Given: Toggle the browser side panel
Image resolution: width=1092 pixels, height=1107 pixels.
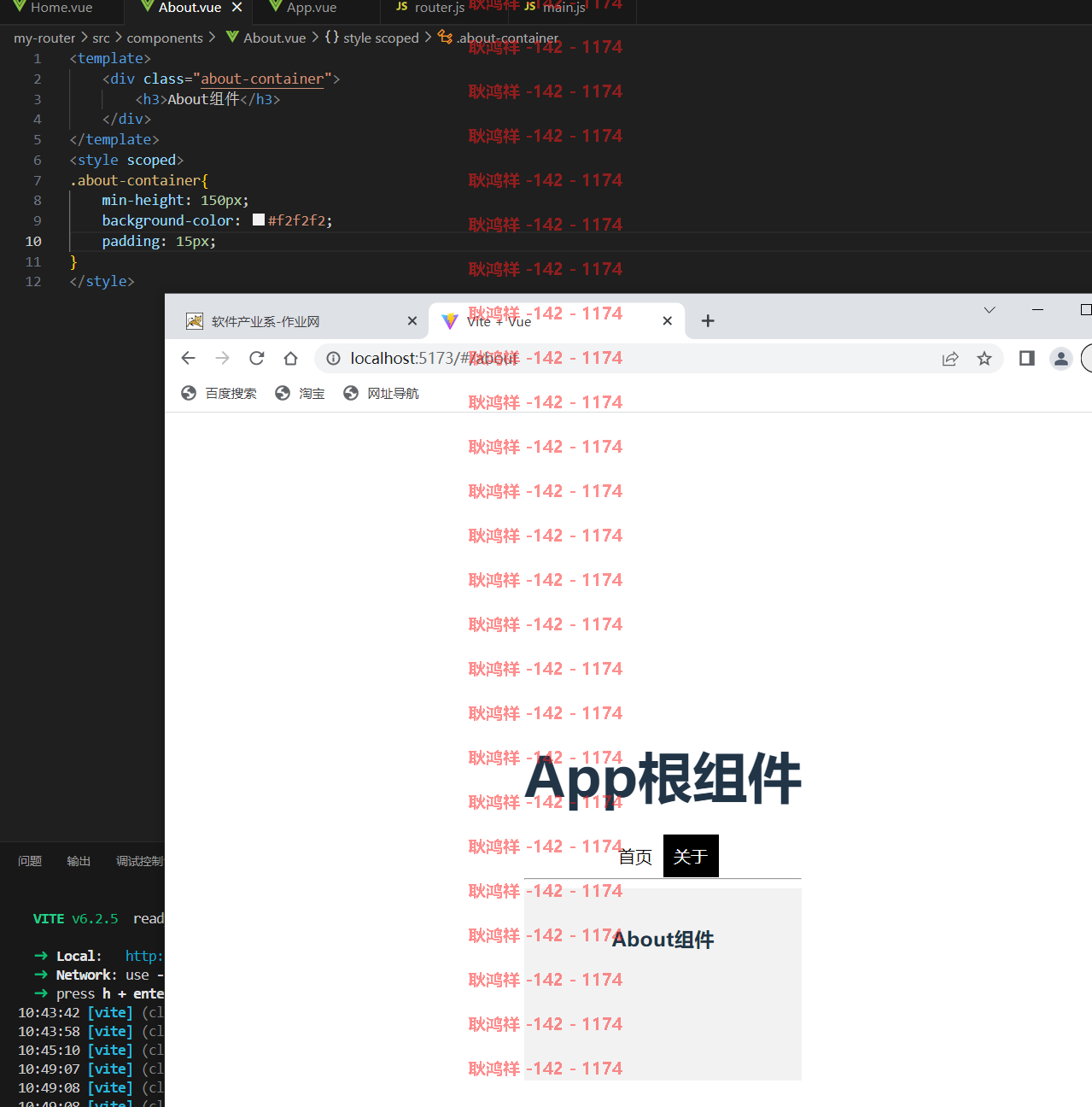Looking at the screenshot, I should click(1027, 359).
